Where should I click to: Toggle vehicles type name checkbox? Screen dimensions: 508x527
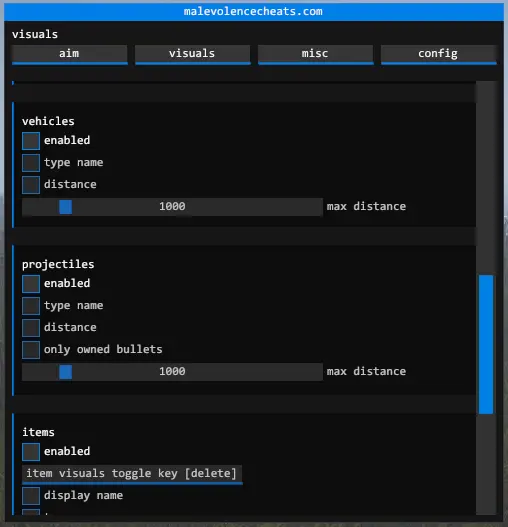pyautogui.click(x=31, y=163)
